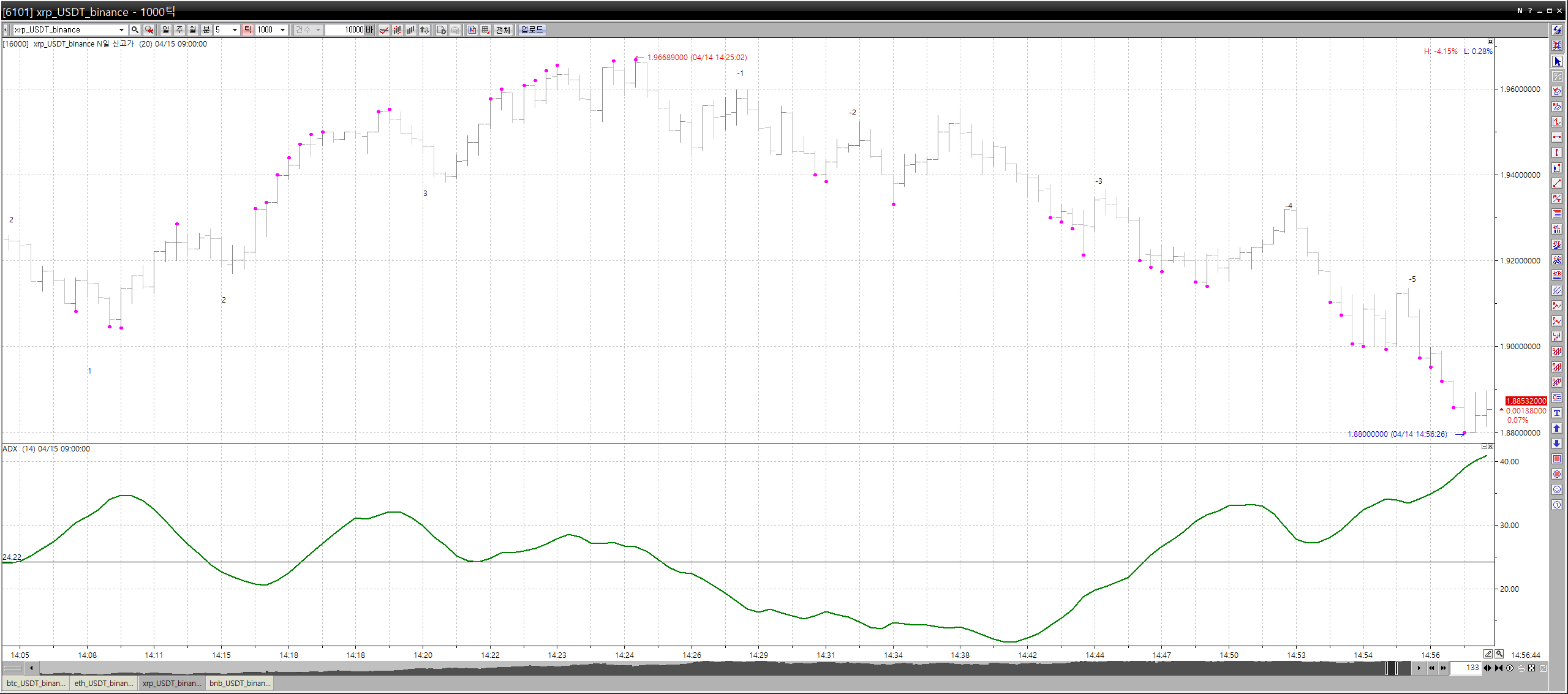Toggle the 분 (minute) period button
The height and width of the screenshot is (694, 1568).
[x=206, y=29]
